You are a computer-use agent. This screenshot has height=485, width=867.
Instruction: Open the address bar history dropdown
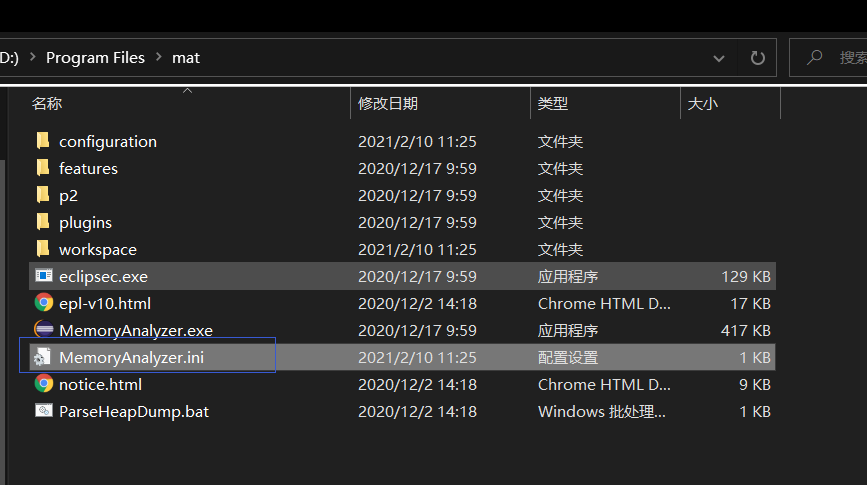coord(719,58)
